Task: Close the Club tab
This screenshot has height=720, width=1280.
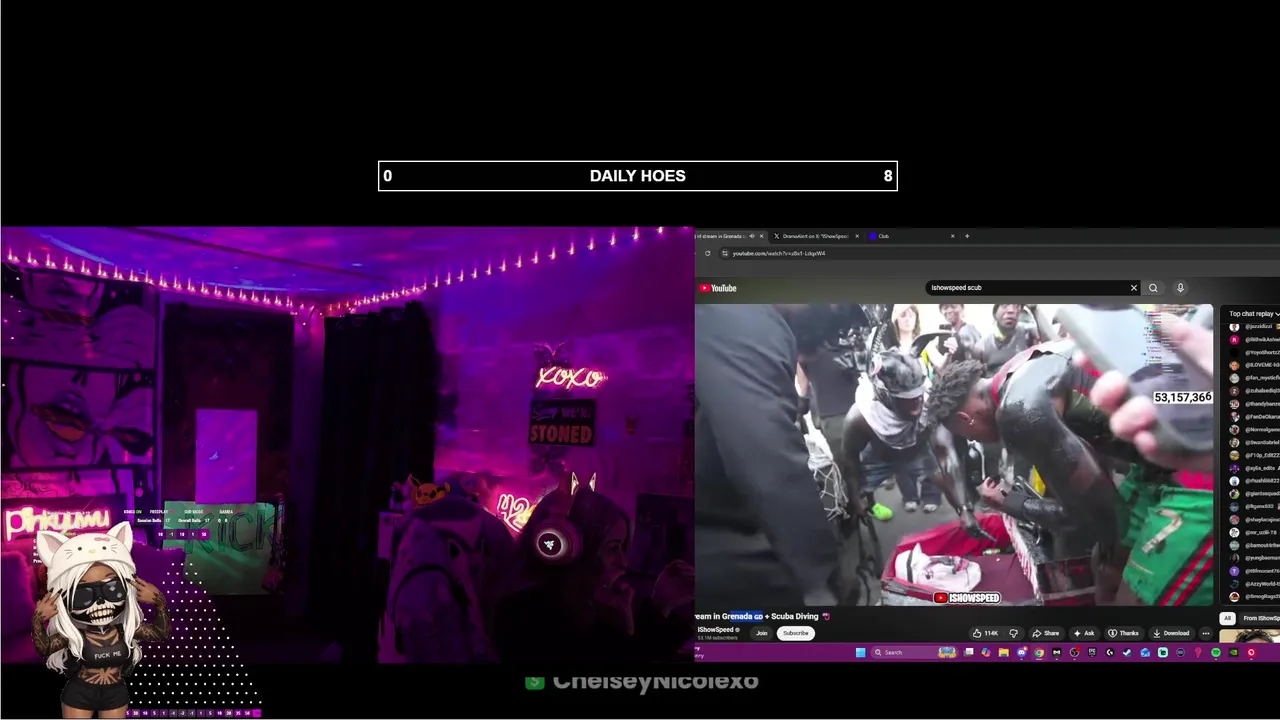Action: point(952,236)
